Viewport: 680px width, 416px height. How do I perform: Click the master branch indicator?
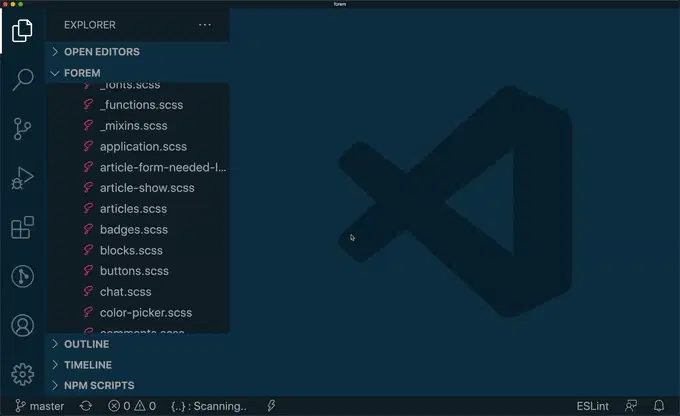pos(39,406)
